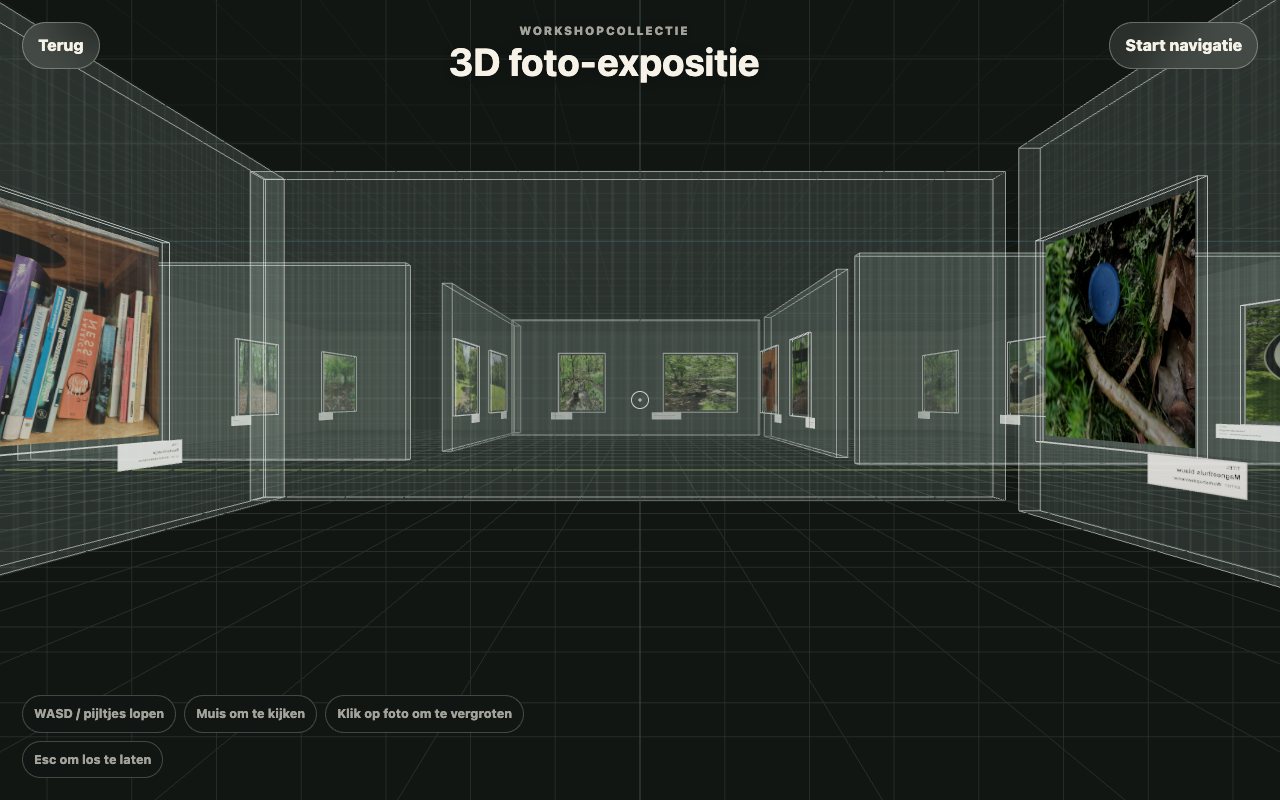The image size is (1280, 800).
Task: Click the 'WORKSHOPCOLLECTIE' label
Action: pos(604,31)
